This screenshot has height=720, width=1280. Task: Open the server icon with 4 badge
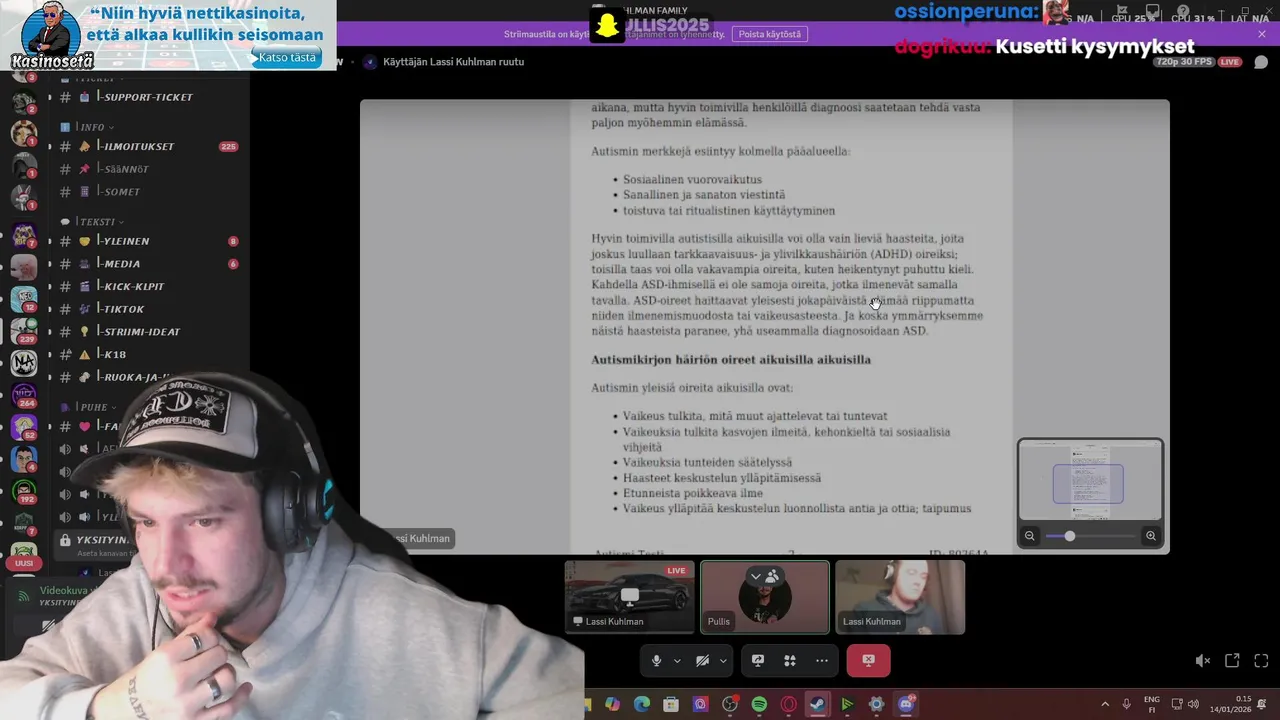pos(24,459)
